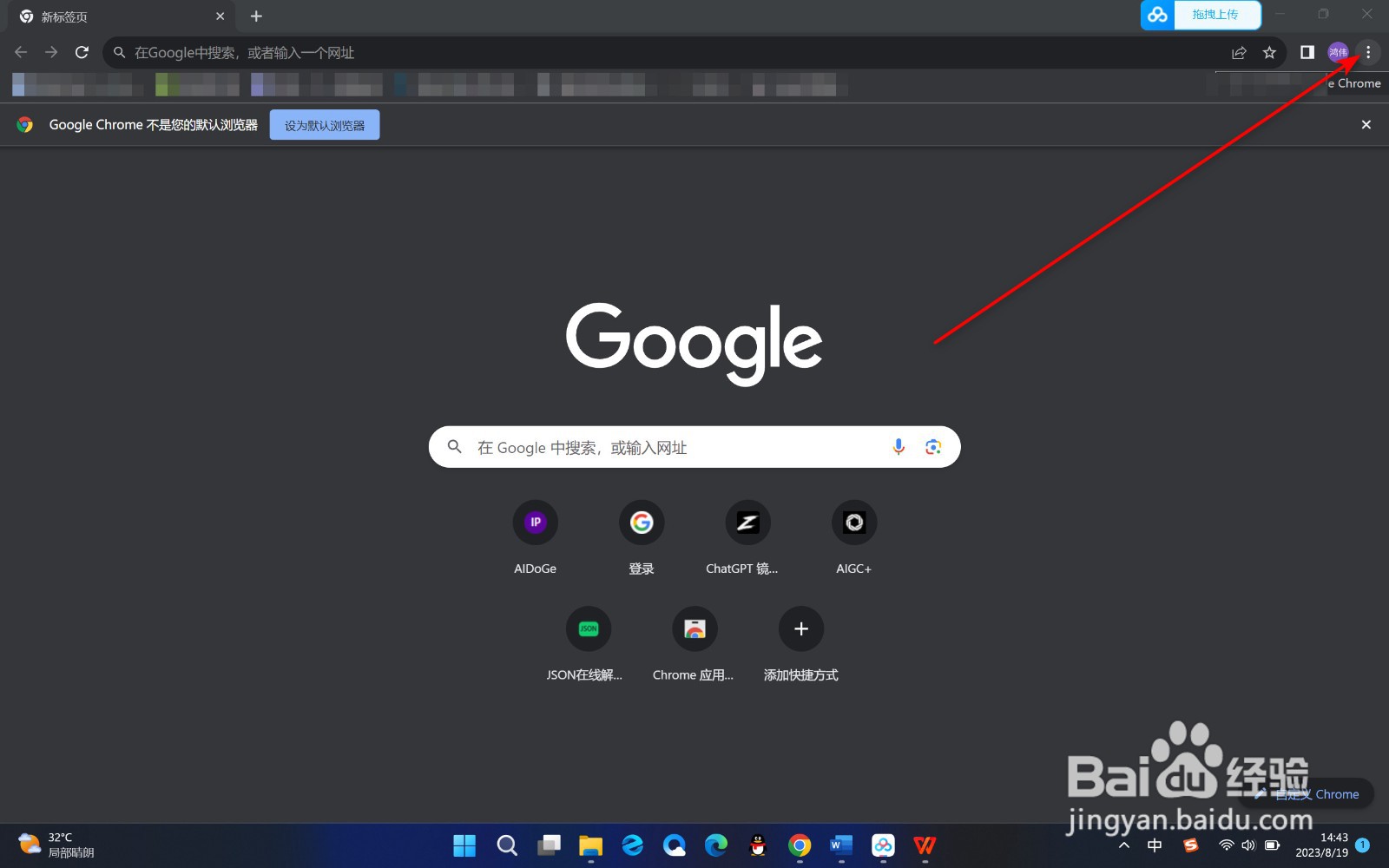
Task: Show hidden tray icons chevron
Action: [1124, 845]
